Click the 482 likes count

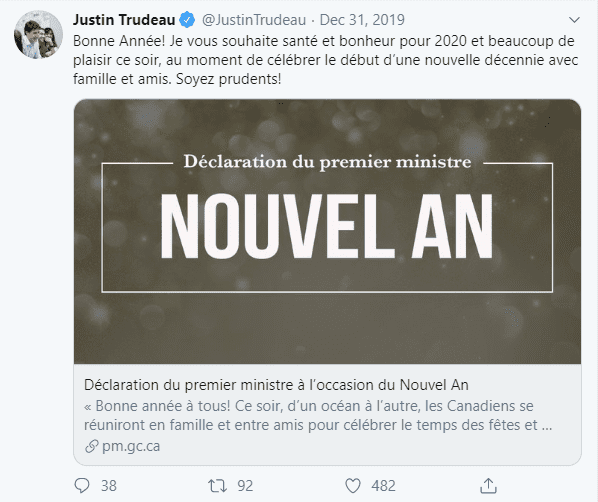point(383,486)
